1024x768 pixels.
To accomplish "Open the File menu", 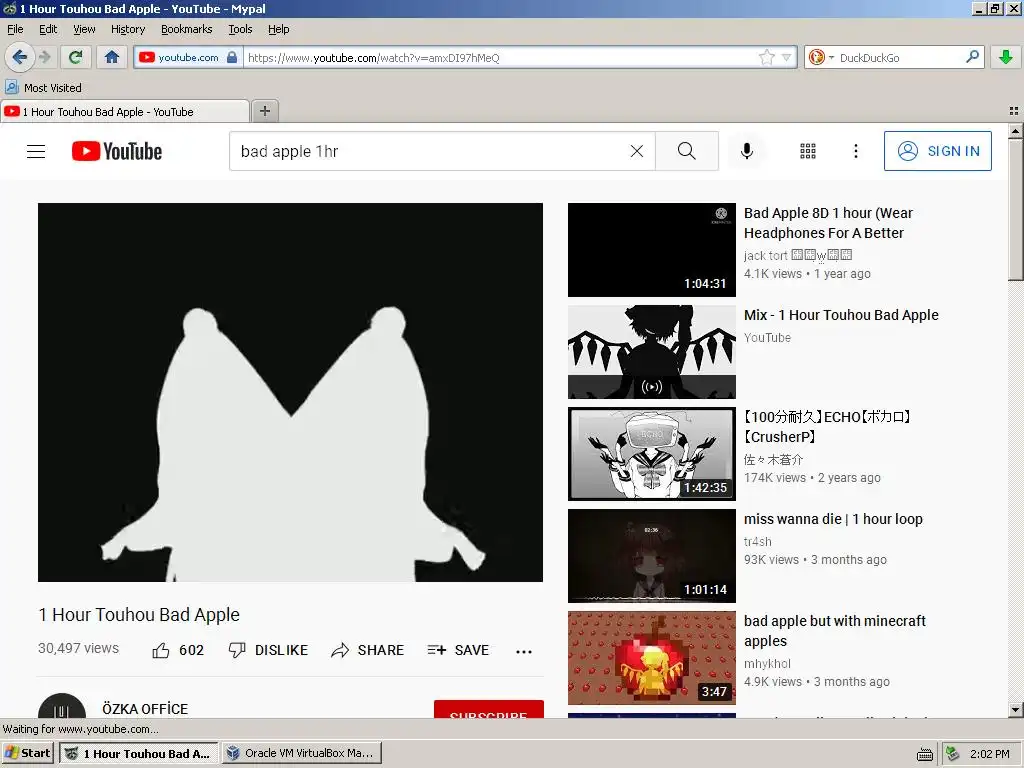I will (x=15, y=29).
